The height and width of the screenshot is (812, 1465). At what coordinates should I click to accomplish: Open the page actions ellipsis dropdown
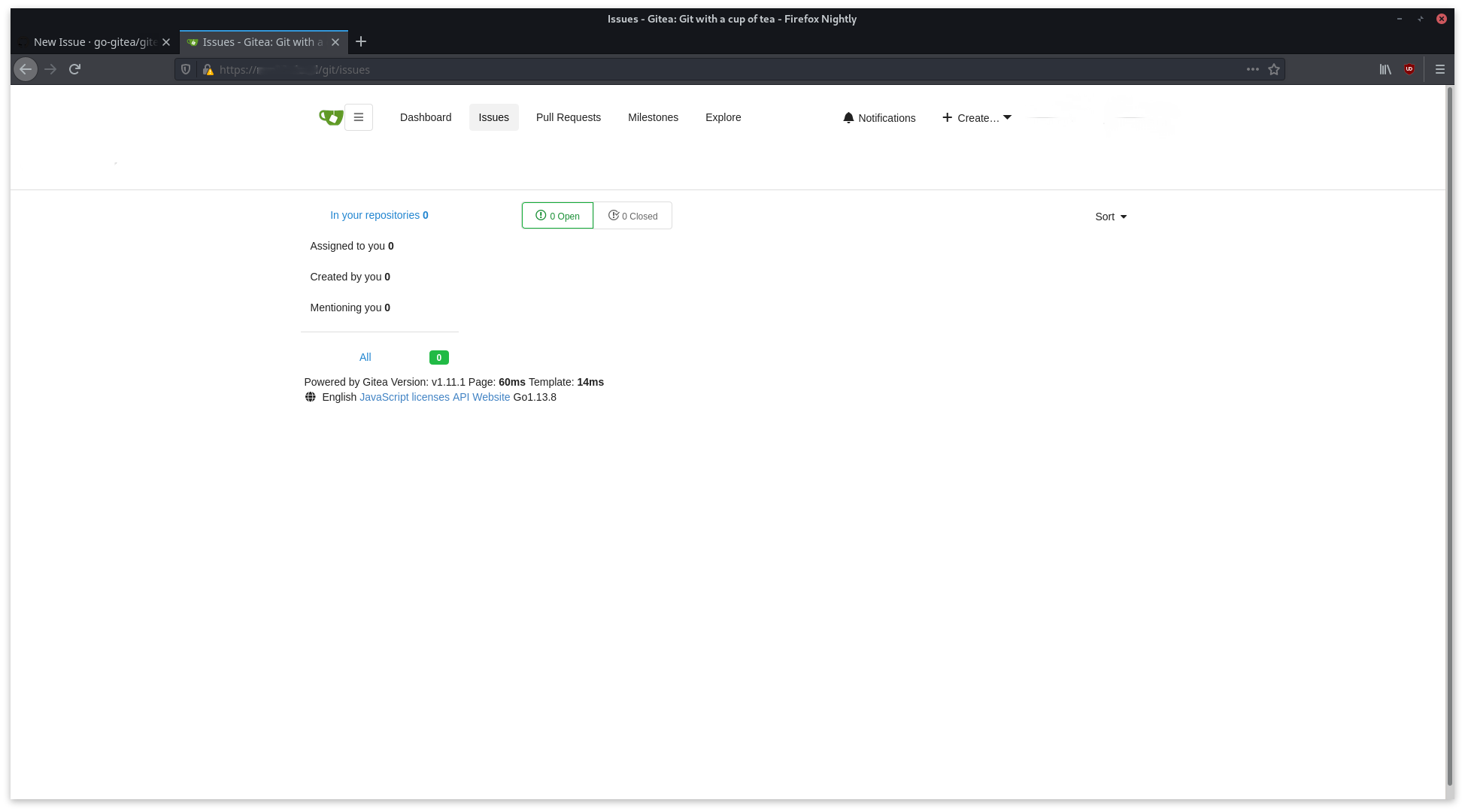coord(1251,69)
